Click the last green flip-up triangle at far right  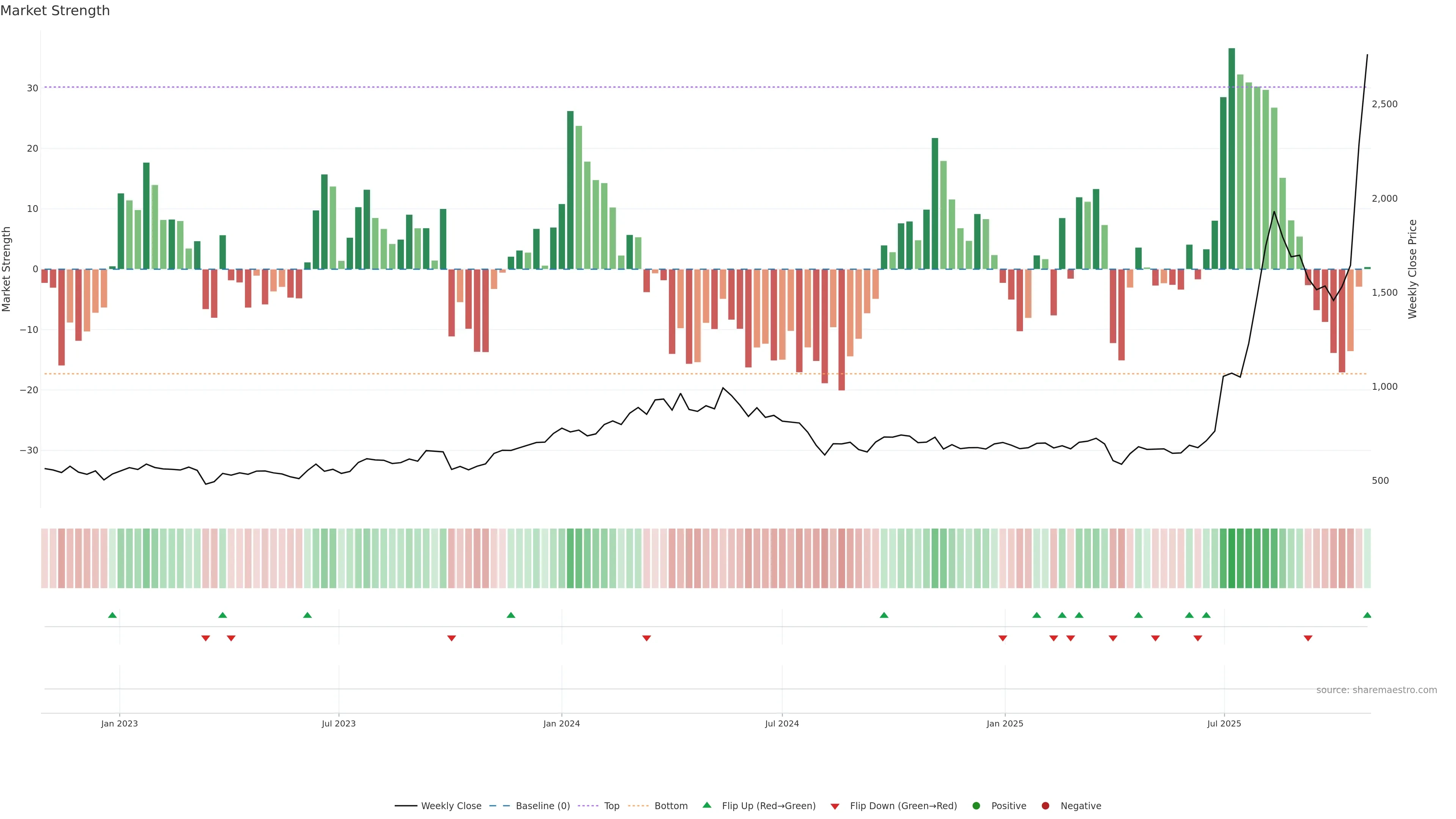(x=1367, y=615)
